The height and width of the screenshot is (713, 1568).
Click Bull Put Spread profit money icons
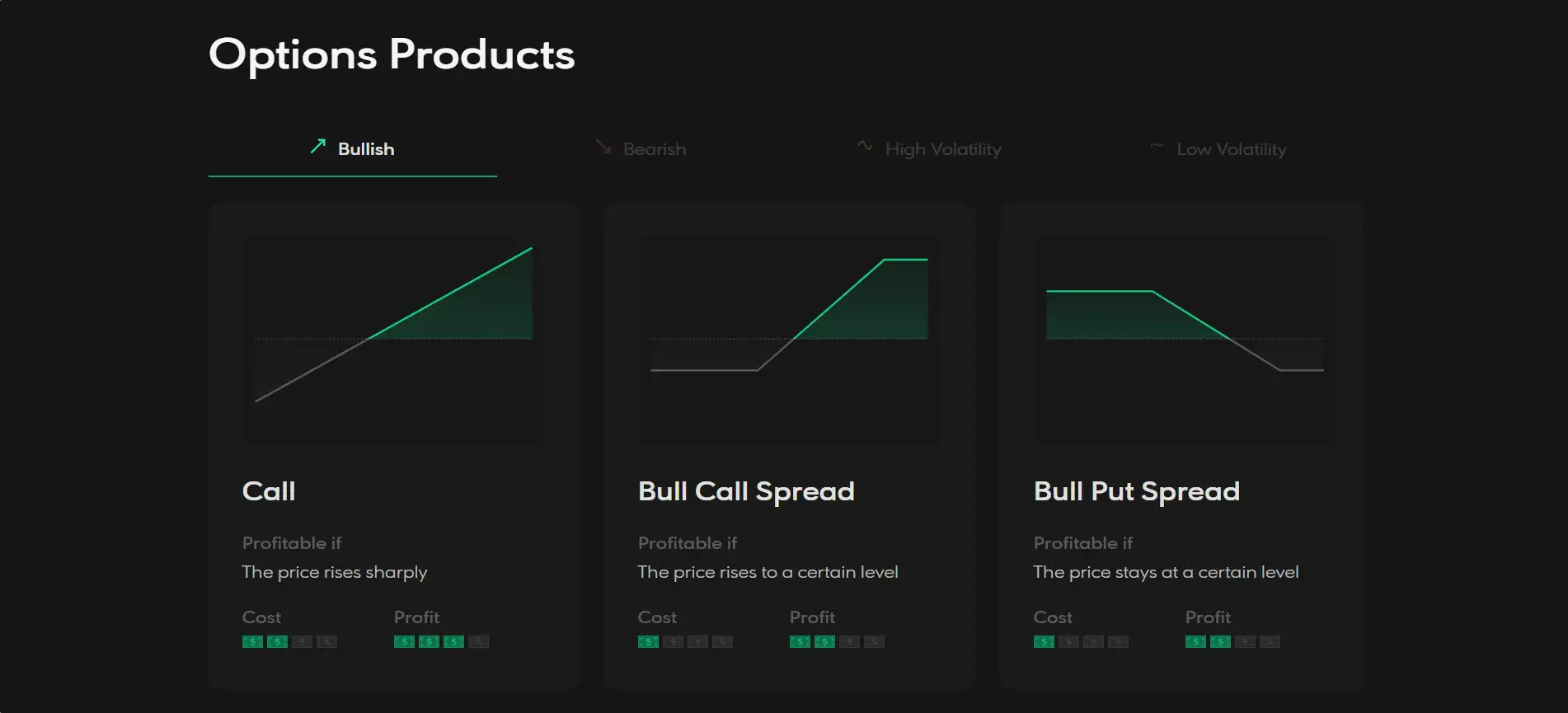[x=1232, y=641]
